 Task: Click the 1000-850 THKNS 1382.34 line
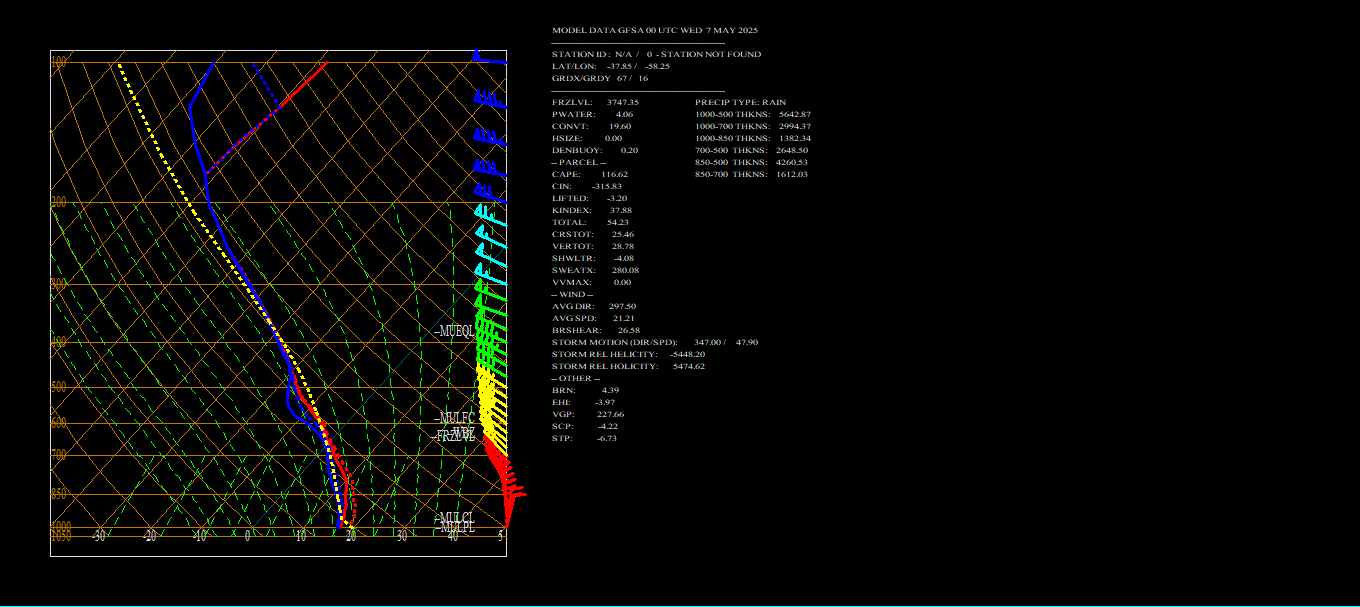click(x=753, y=138)
